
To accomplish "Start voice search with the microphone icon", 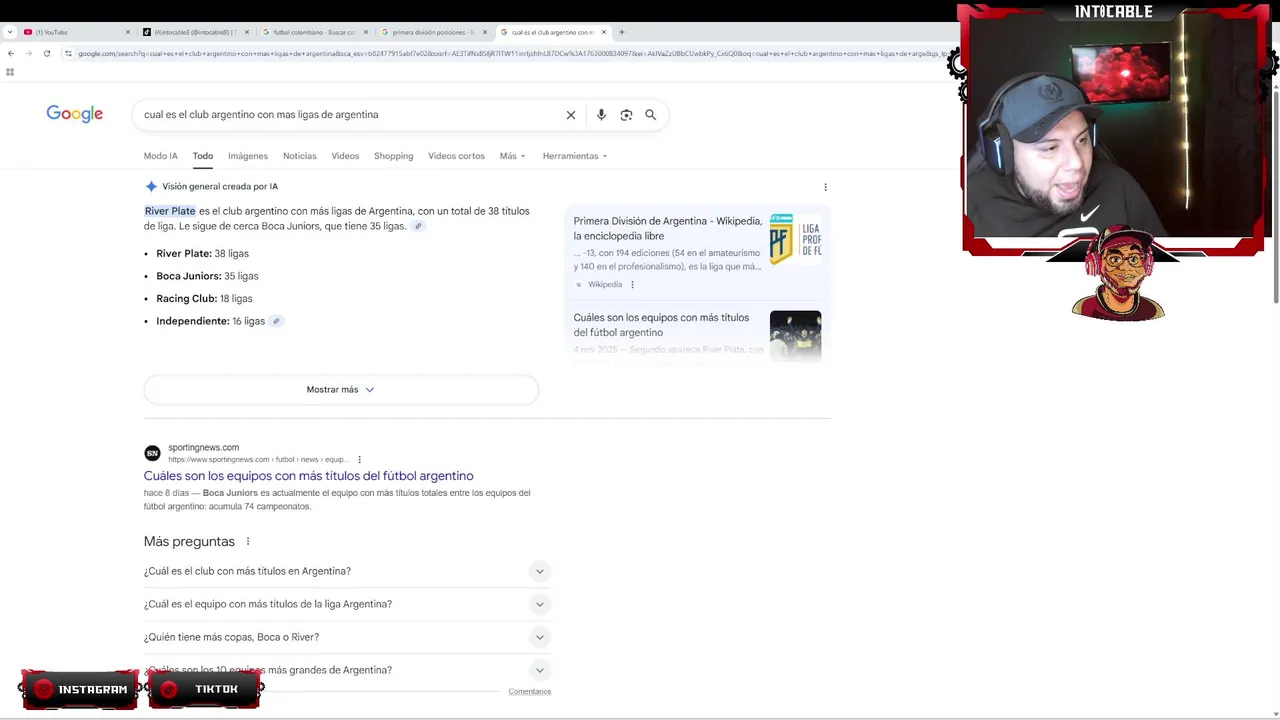I will click(601, 115).
